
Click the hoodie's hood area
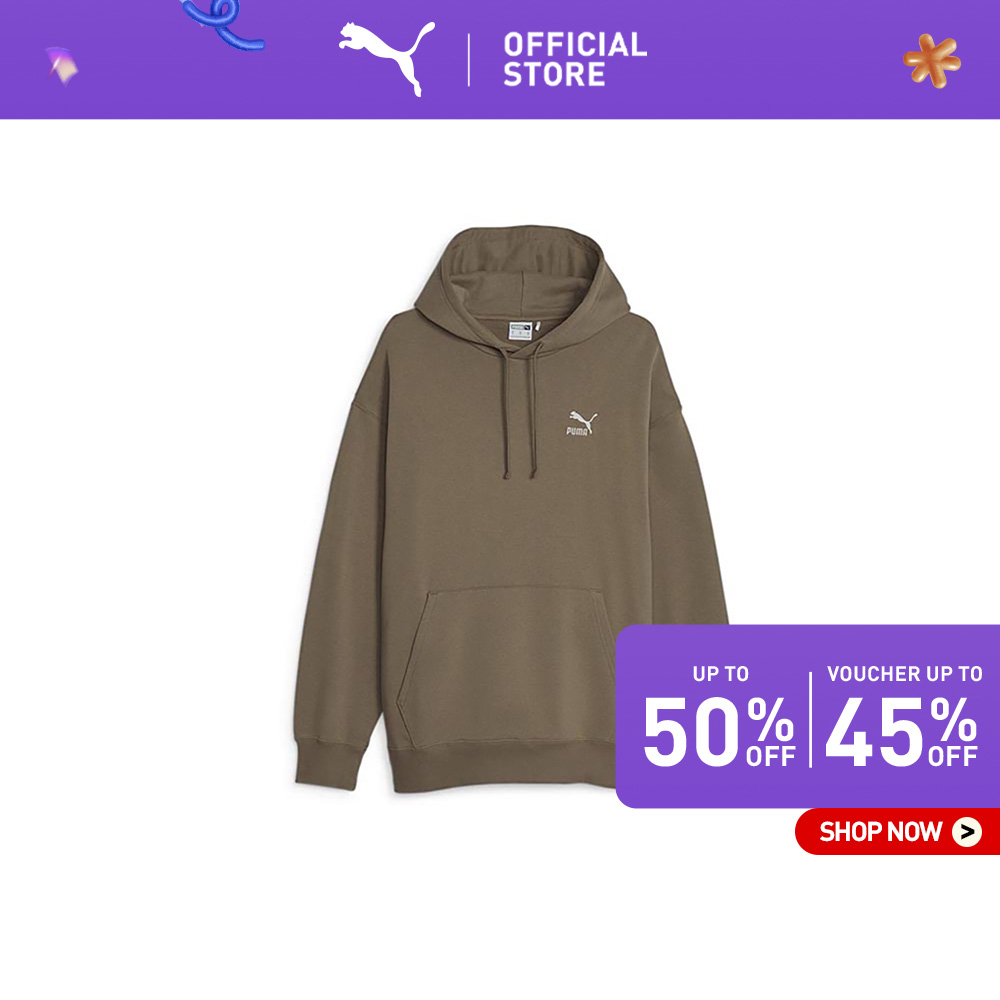pos(522,274)
